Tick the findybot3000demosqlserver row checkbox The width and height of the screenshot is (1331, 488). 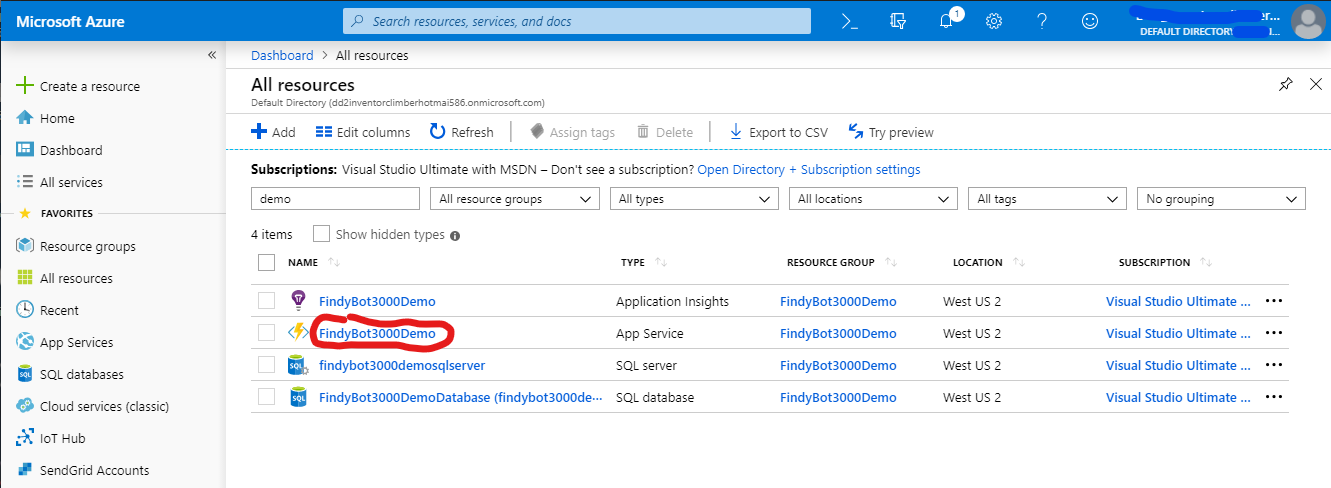(266, 365)
